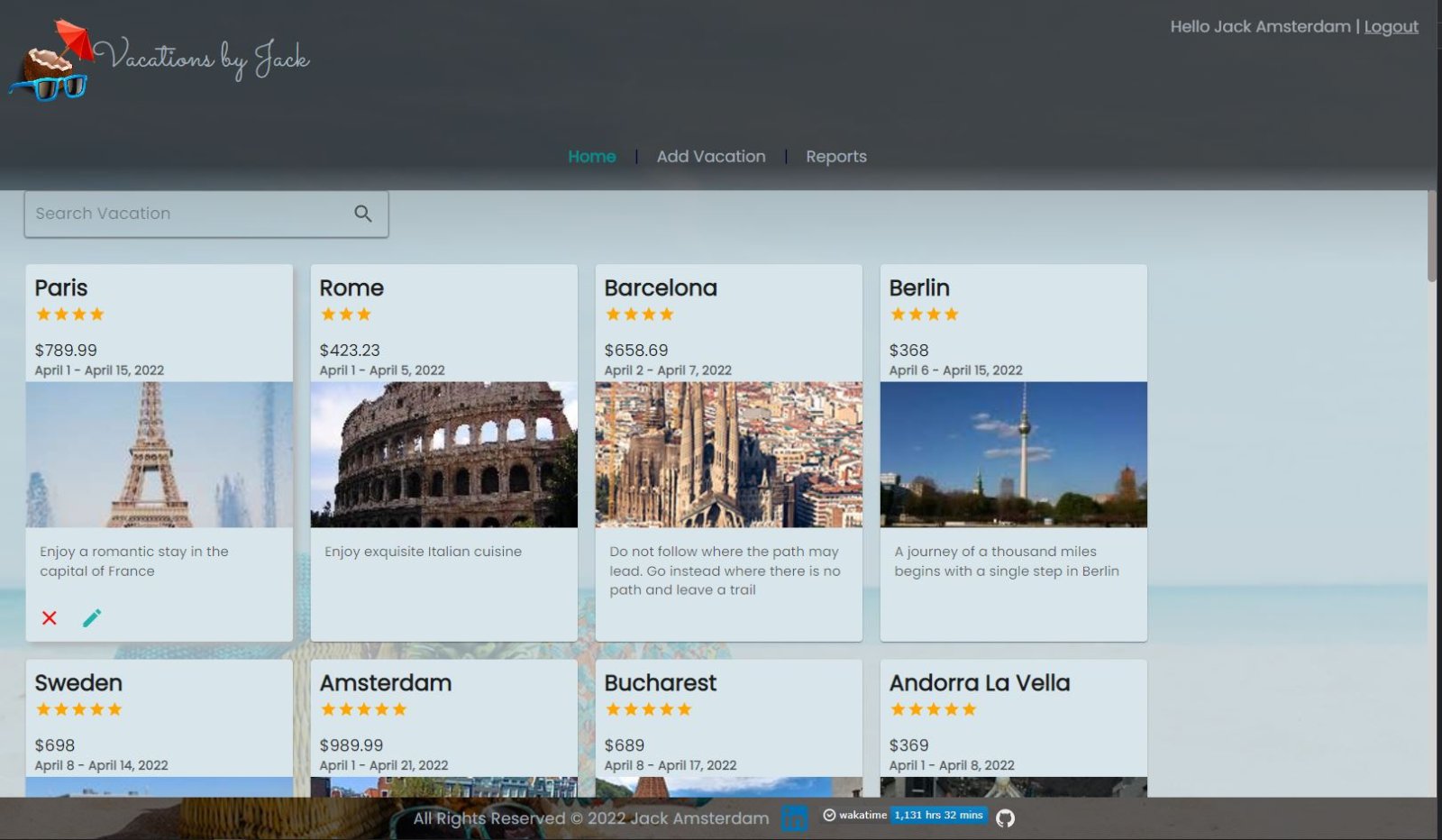Click the $698 price on Sweden
Viewport: 1442px width, 840px height.
(x=55, y=745)
